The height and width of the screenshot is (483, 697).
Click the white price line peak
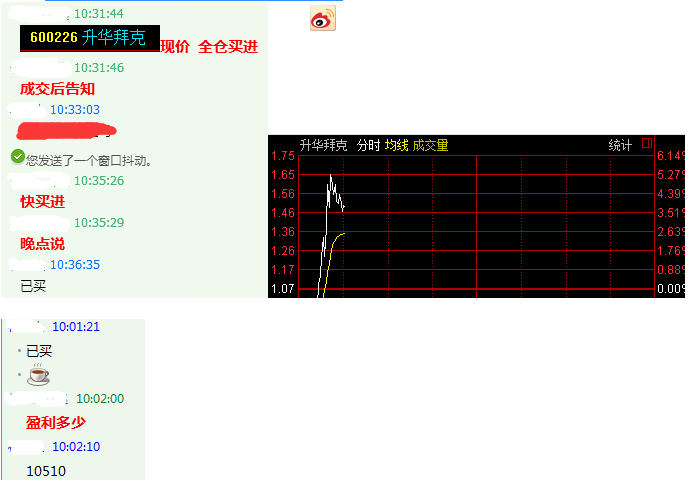(x=330, y=175)
